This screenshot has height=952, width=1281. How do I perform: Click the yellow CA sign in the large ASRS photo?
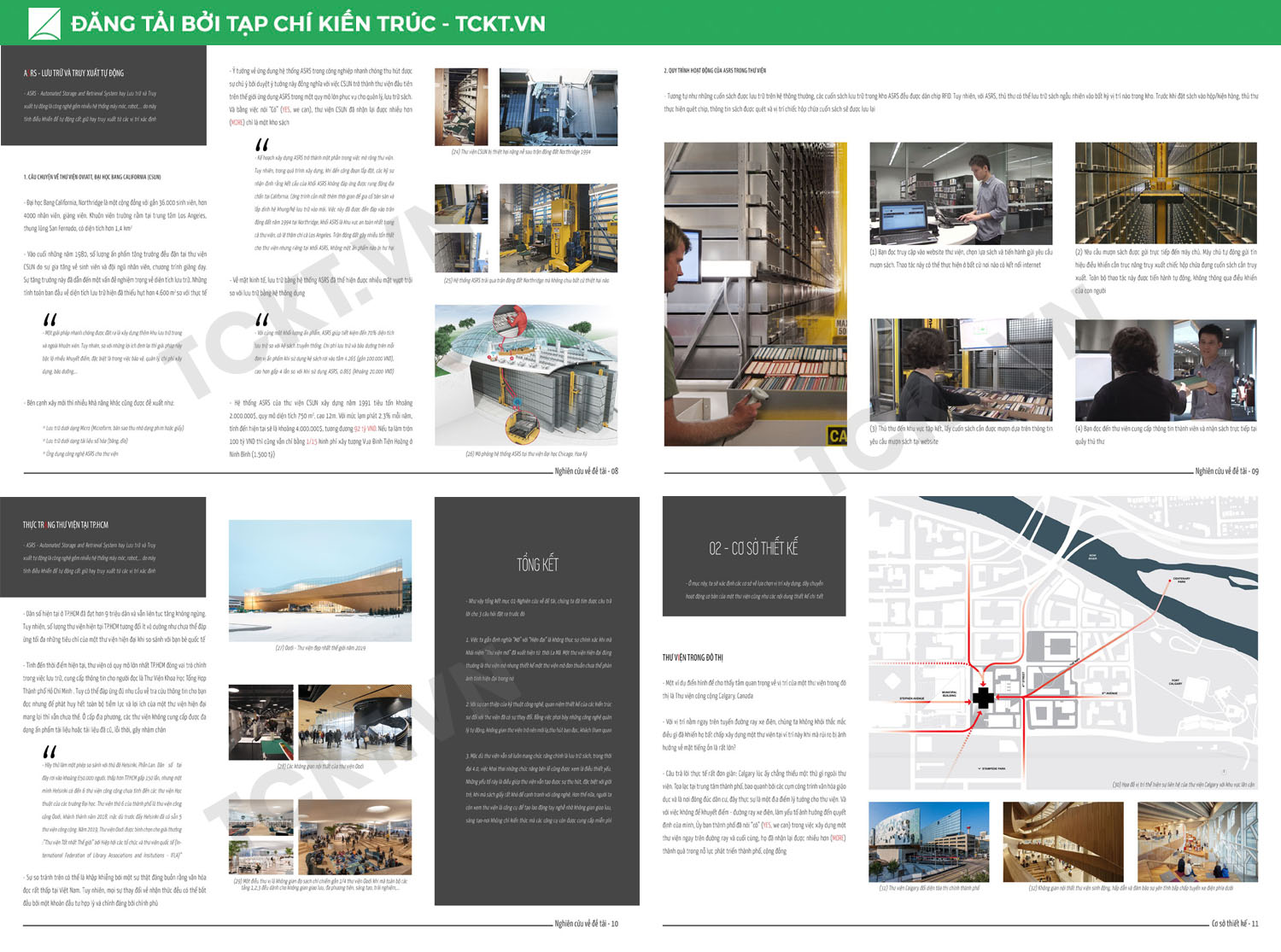click(838, 435)
